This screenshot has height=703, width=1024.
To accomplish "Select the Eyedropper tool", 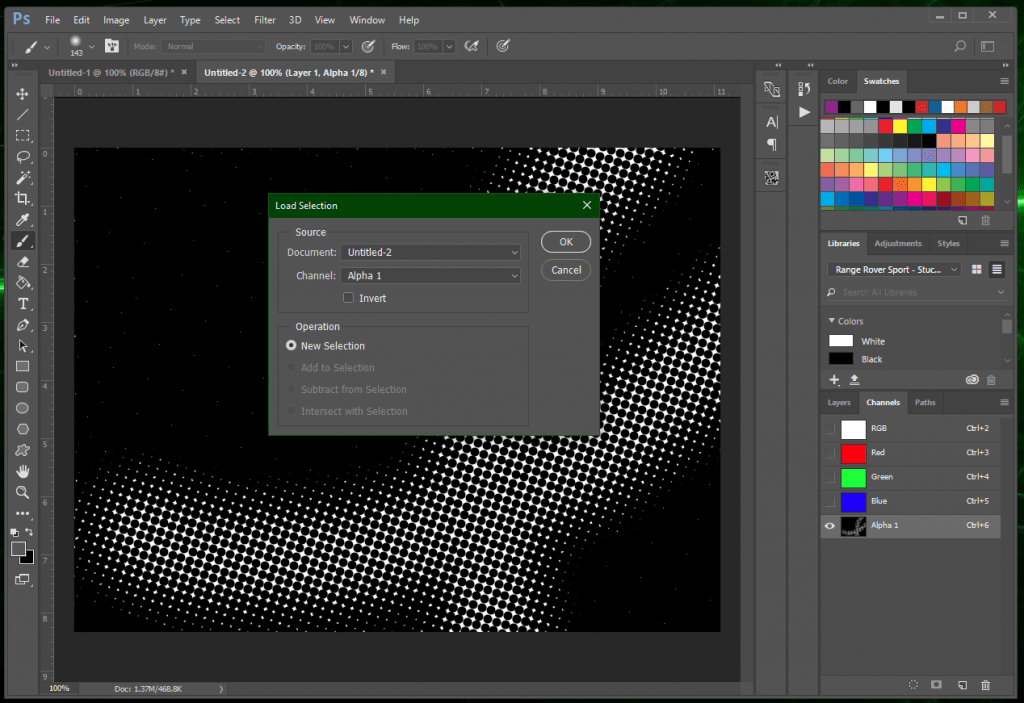I will point(22,220).
